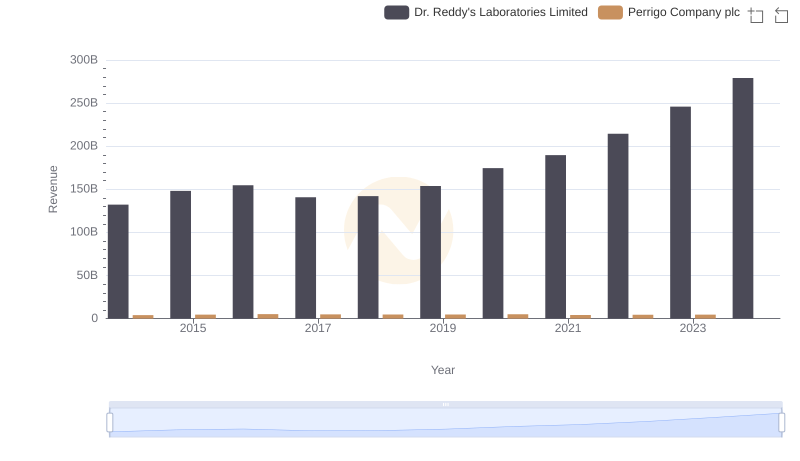Click Perrigo orange bar for 2015
Screen dimensions: 800x461
click(206, 317)
